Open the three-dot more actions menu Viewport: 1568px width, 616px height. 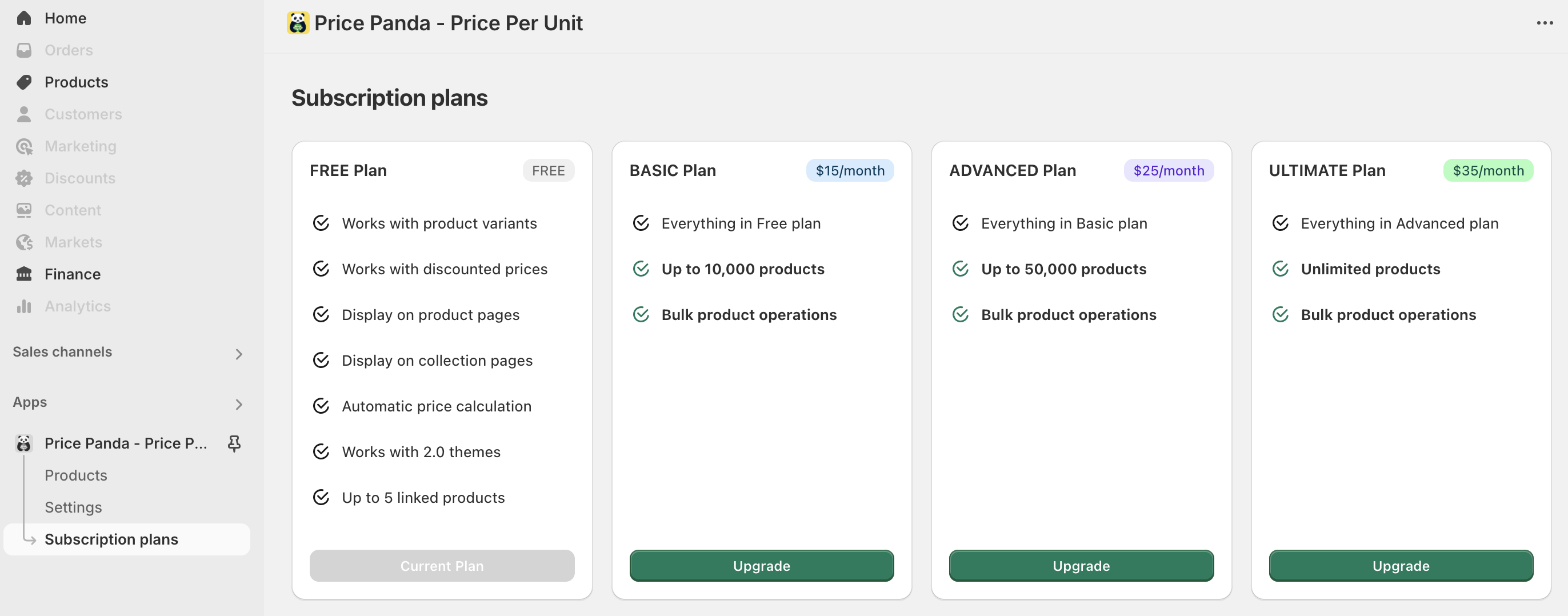pos(1544,23)
